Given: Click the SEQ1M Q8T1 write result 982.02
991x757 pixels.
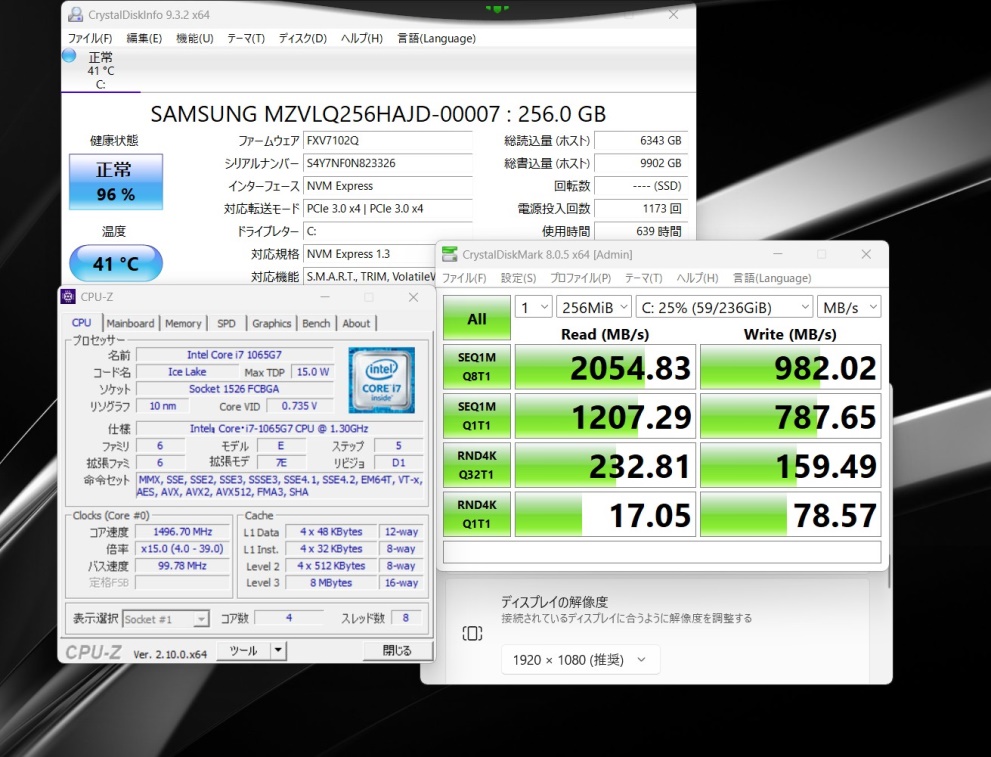Looking at the screenshot, I should 791,366.
